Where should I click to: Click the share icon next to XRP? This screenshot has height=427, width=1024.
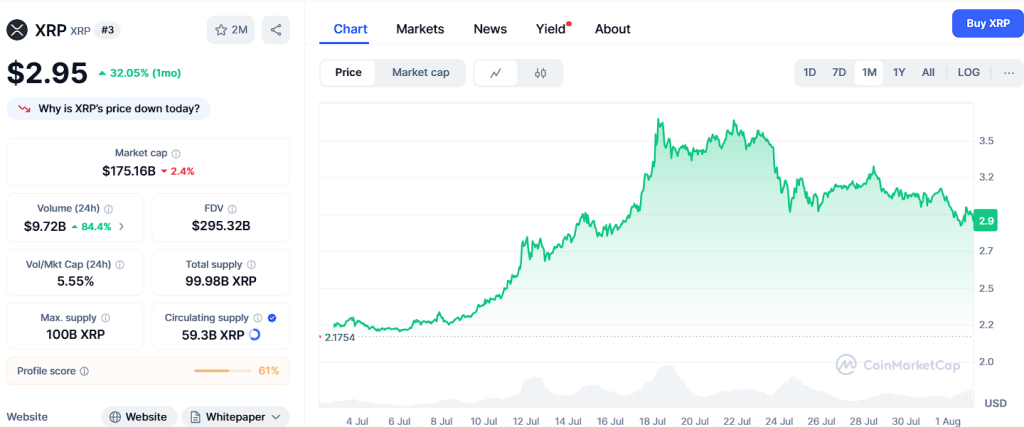pos(276,30)
